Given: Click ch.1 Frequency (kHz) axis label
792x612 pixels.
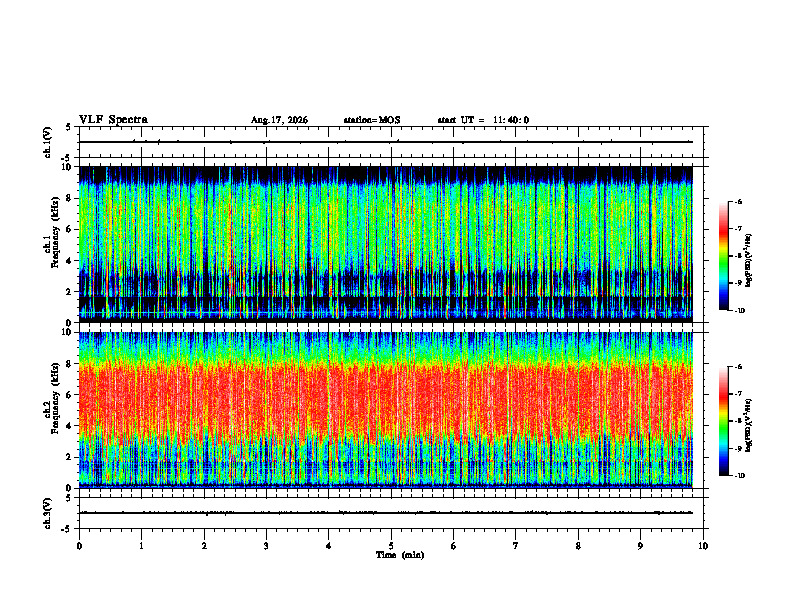Looking at the screenshot, I should [51, 244].
